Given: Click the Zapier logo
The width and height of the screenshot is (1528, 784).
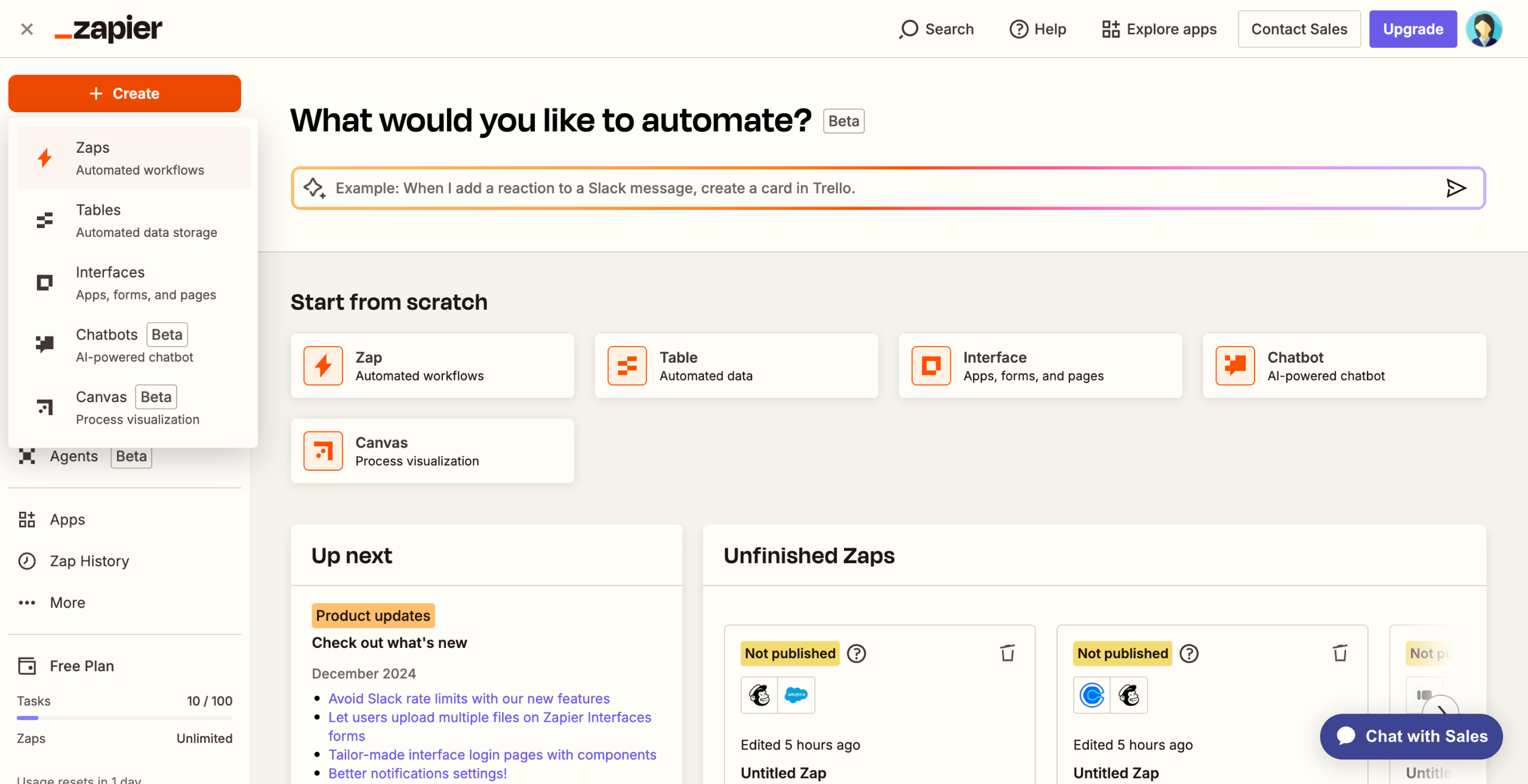Looking at the screenshot, I should [109, 28].
